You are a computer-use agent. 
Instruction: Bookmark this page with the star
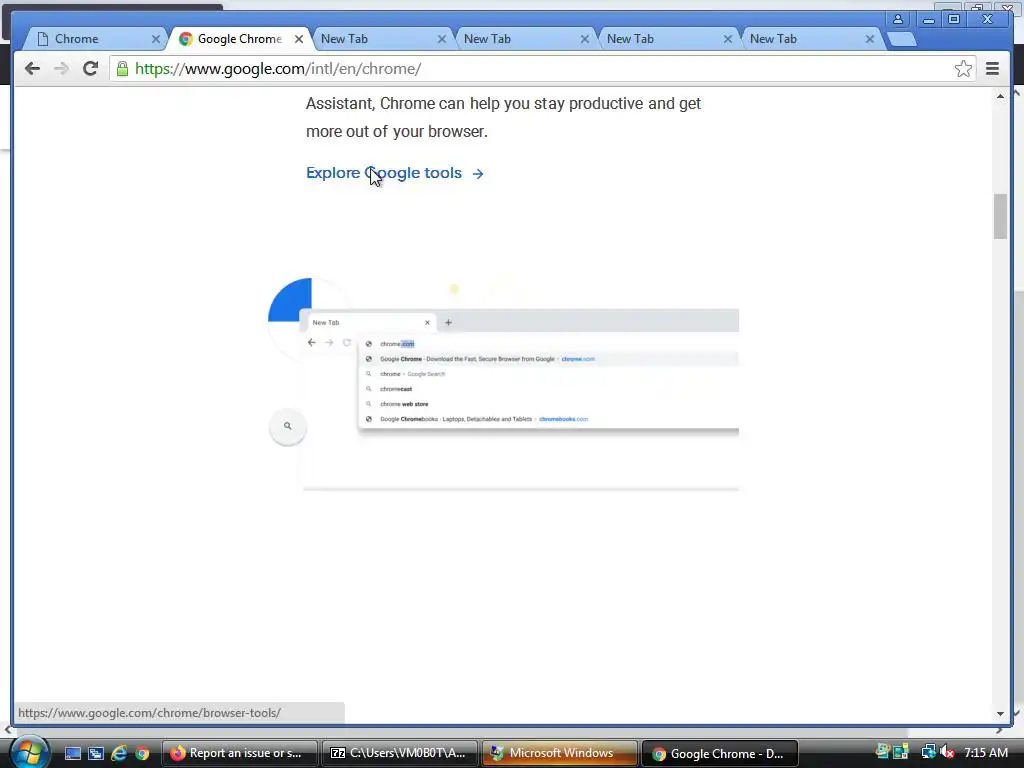click(963, 69)
